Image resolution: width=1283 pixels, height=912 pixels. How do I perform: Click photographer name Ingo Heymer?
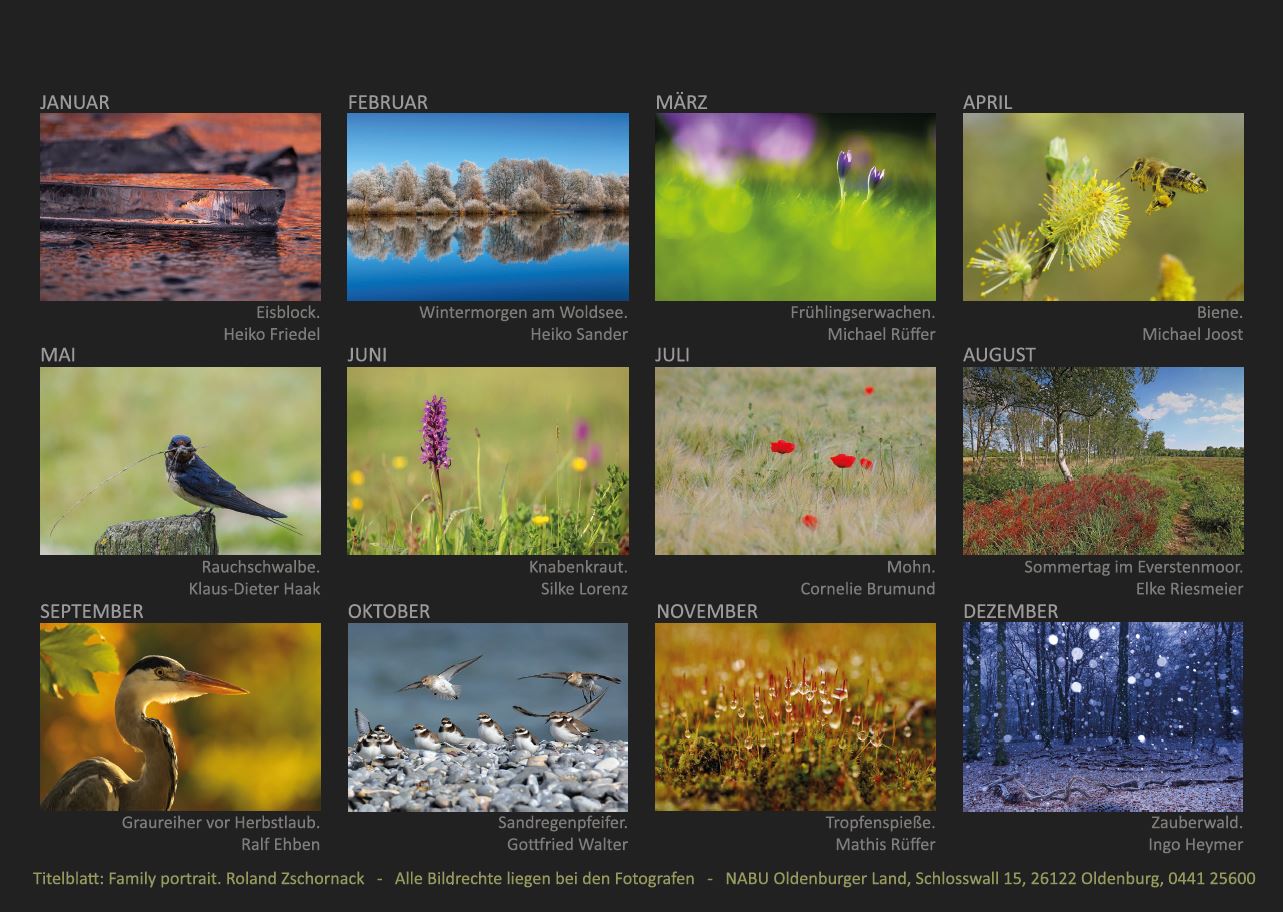1195,845
